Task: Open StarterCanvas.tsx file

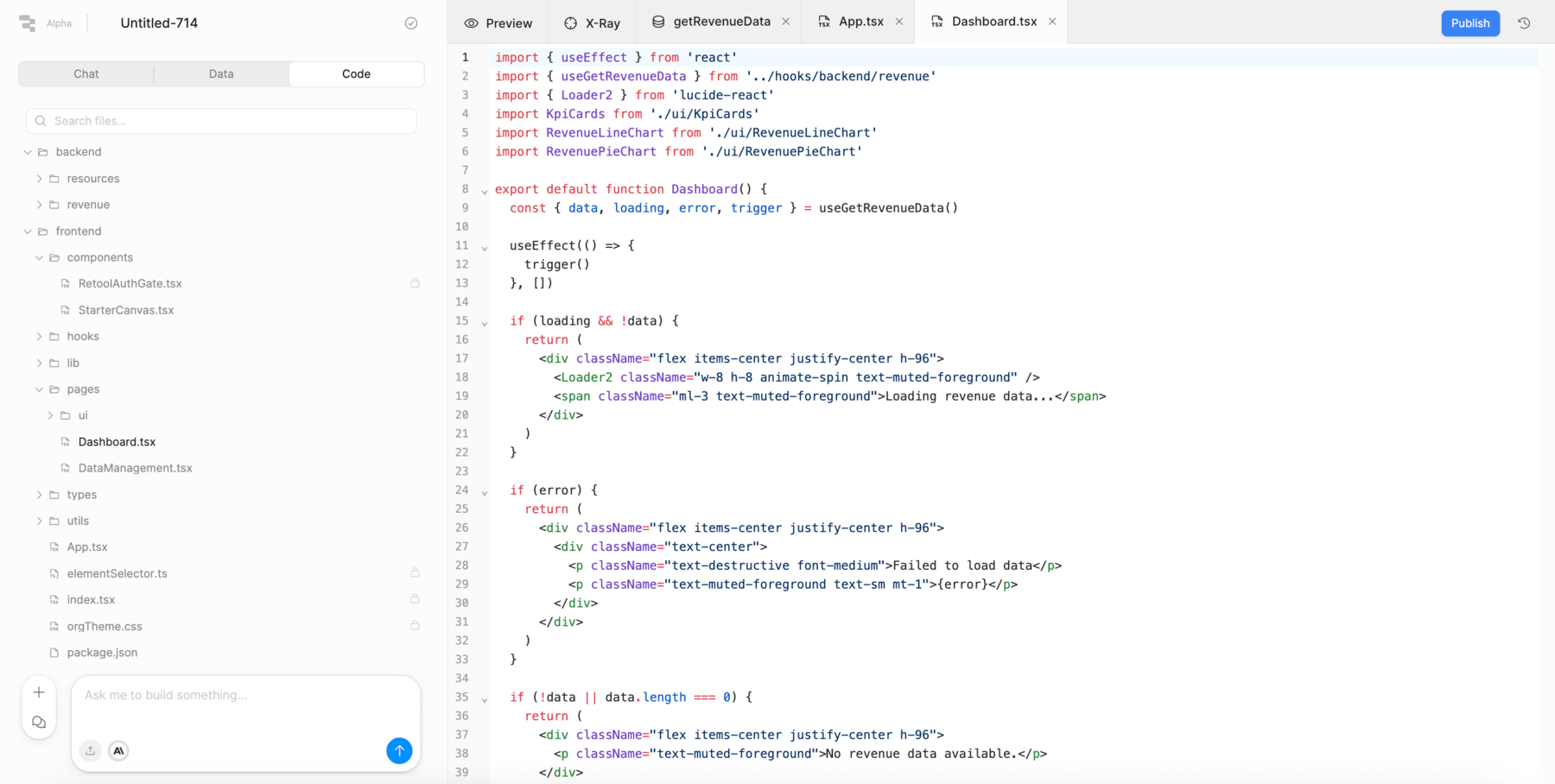Action: coord(126,310)
